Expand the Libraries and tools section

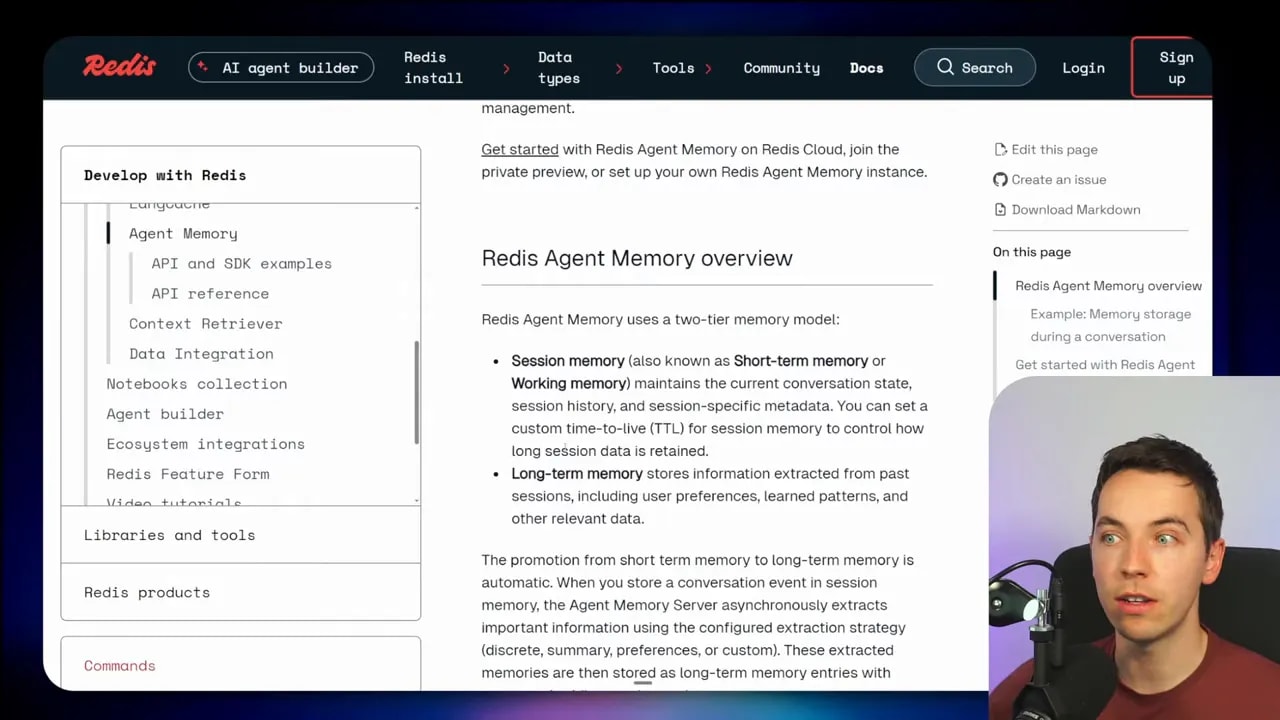[240, 535]
